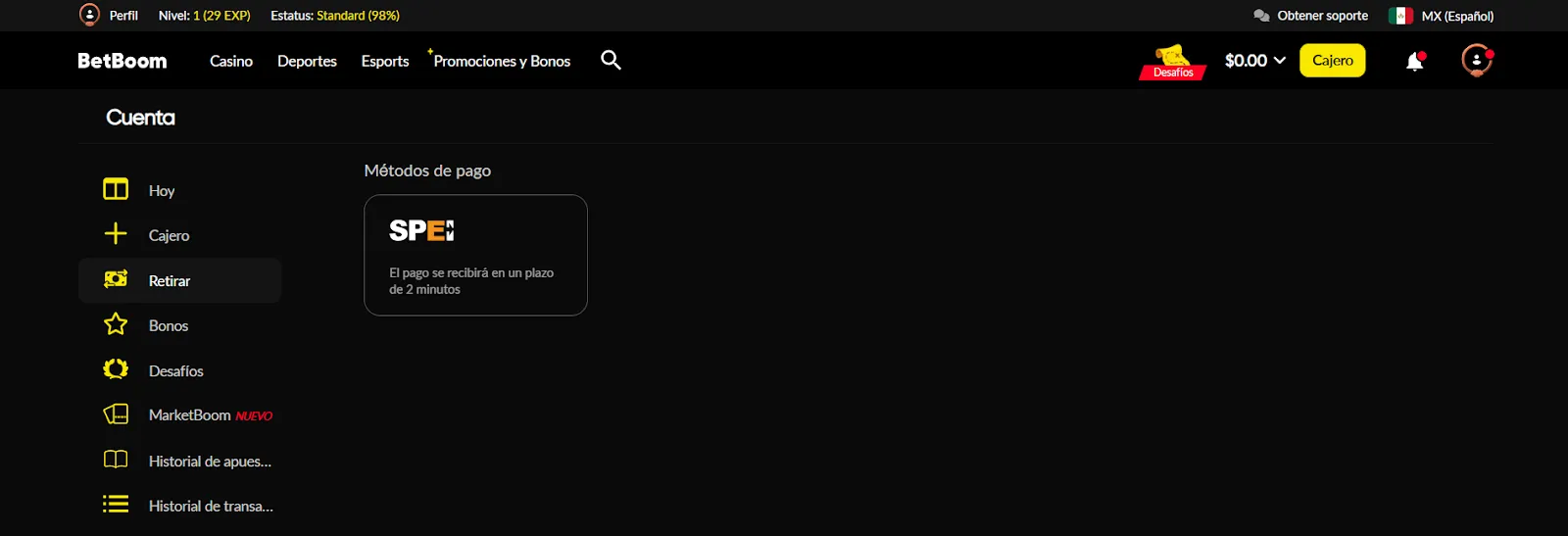Click Obtener soporte link

(1323, 16)
